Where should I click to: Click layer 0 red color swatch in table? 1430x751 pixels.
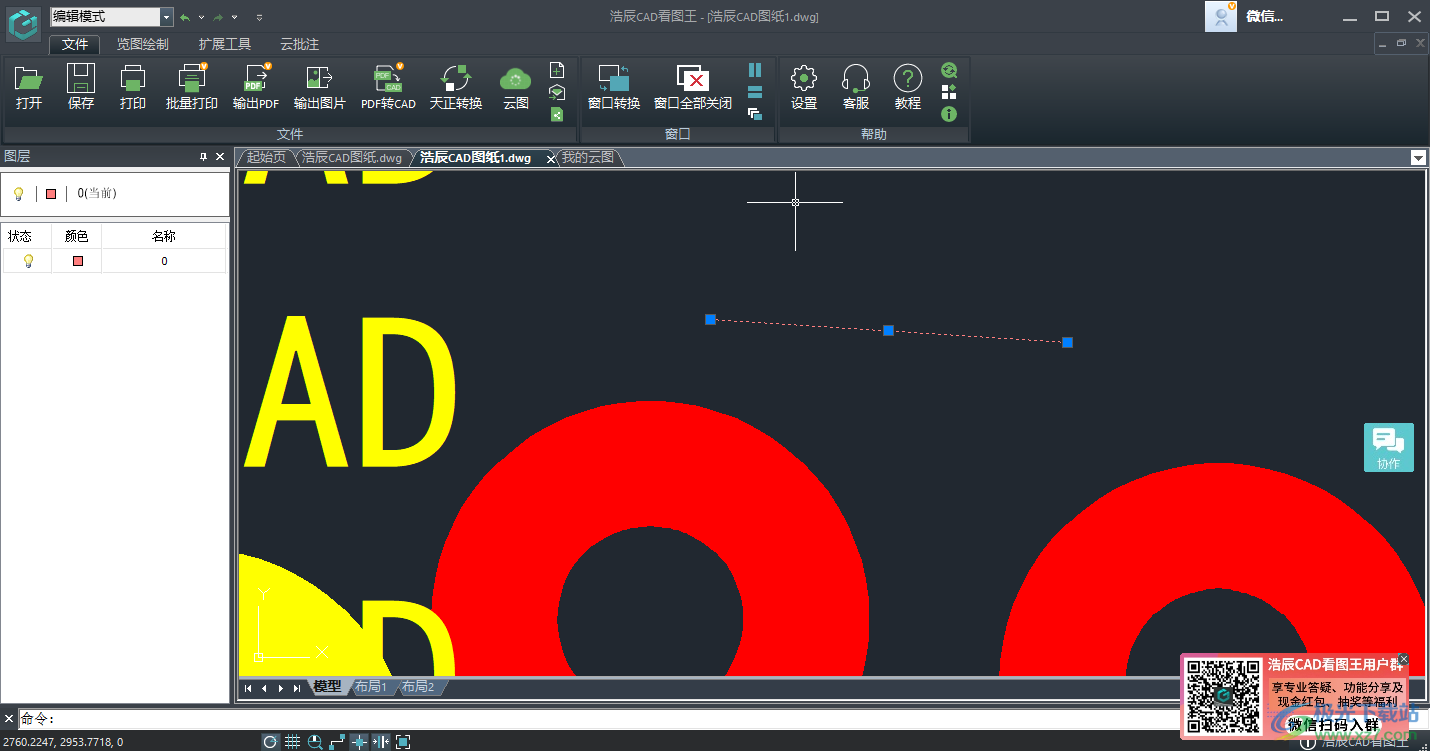click(x=77, y=261)
